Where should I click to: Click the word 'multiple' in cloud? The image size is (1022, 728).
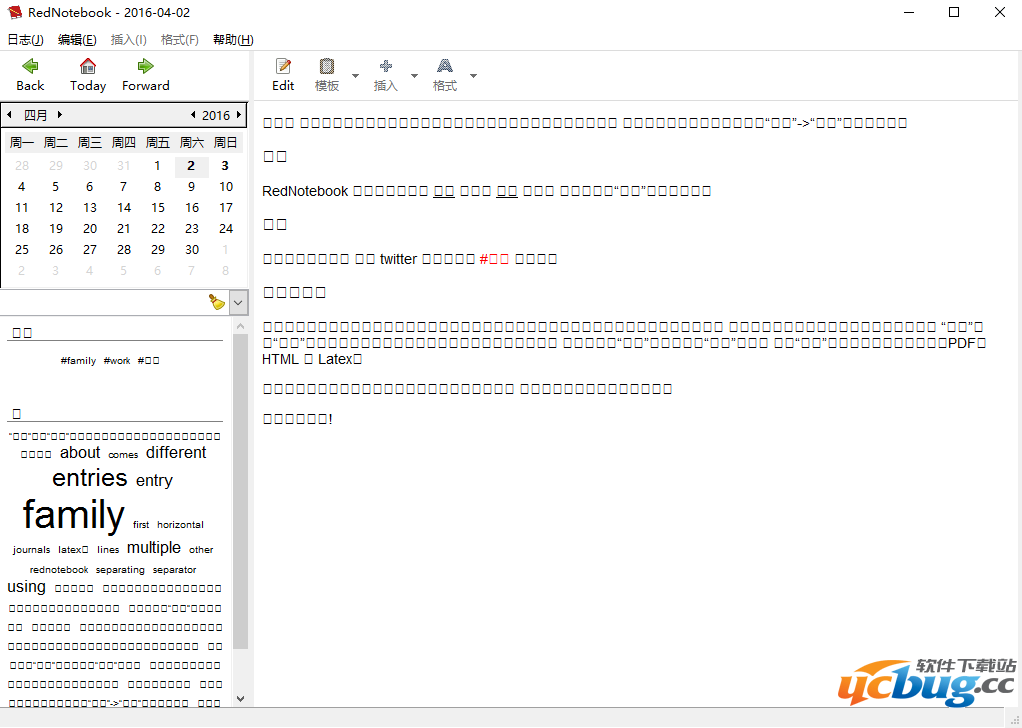(x=154, y=547)
